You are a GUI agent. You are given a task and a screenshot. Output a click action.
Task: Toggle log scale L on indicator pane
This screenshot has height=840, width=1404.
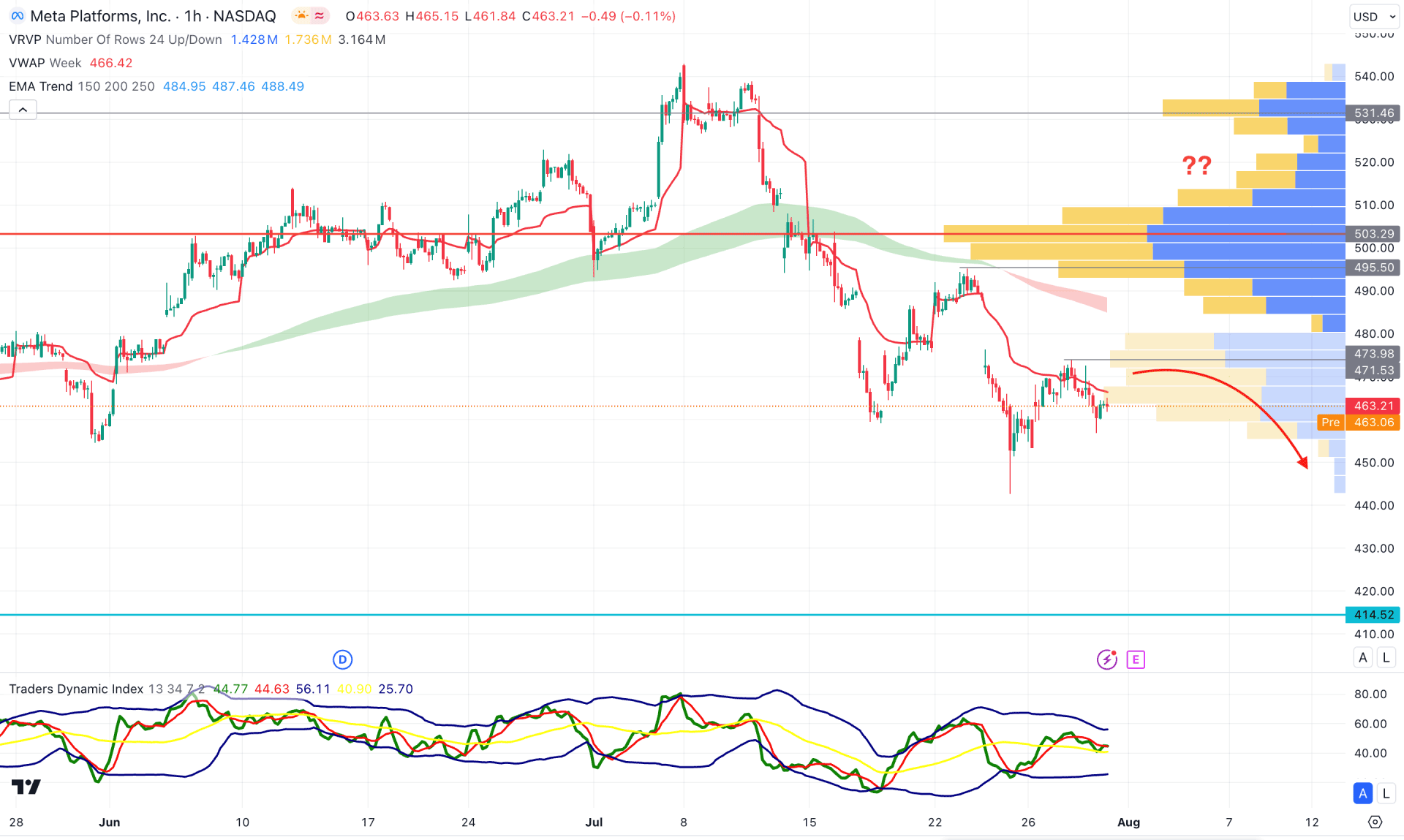[1386, 793]
